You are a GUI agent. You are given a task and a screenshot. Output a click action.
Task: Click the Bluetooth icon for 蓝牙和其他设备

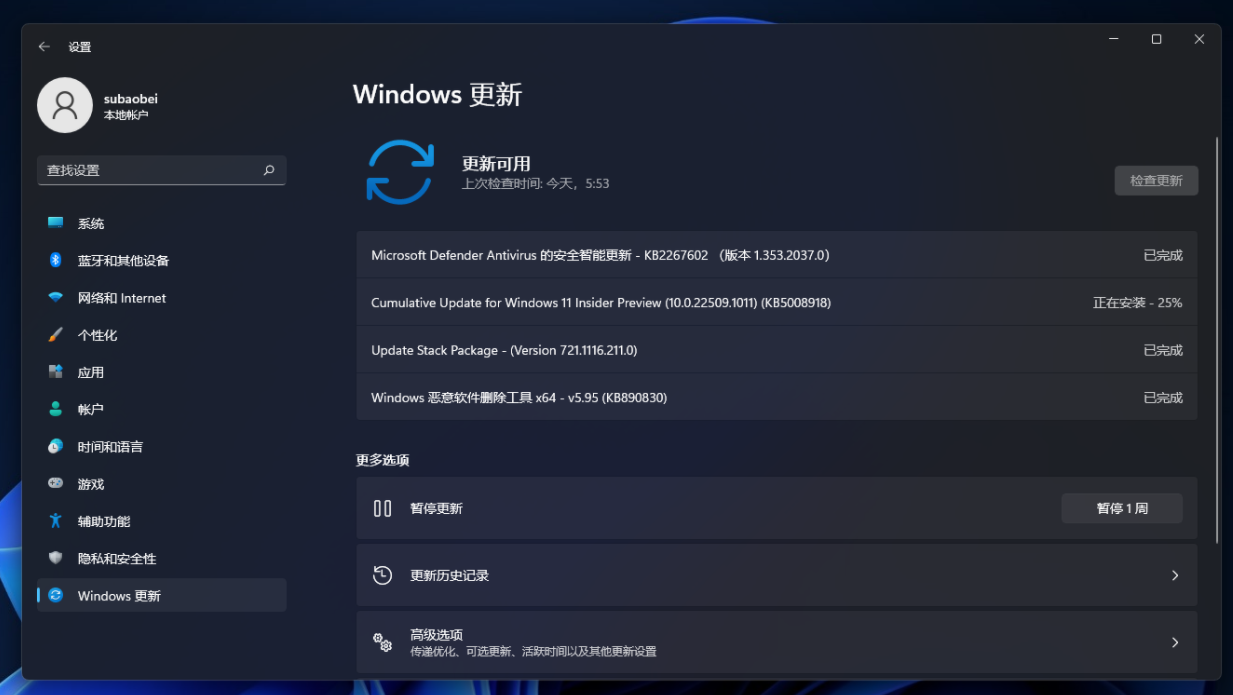56,260
